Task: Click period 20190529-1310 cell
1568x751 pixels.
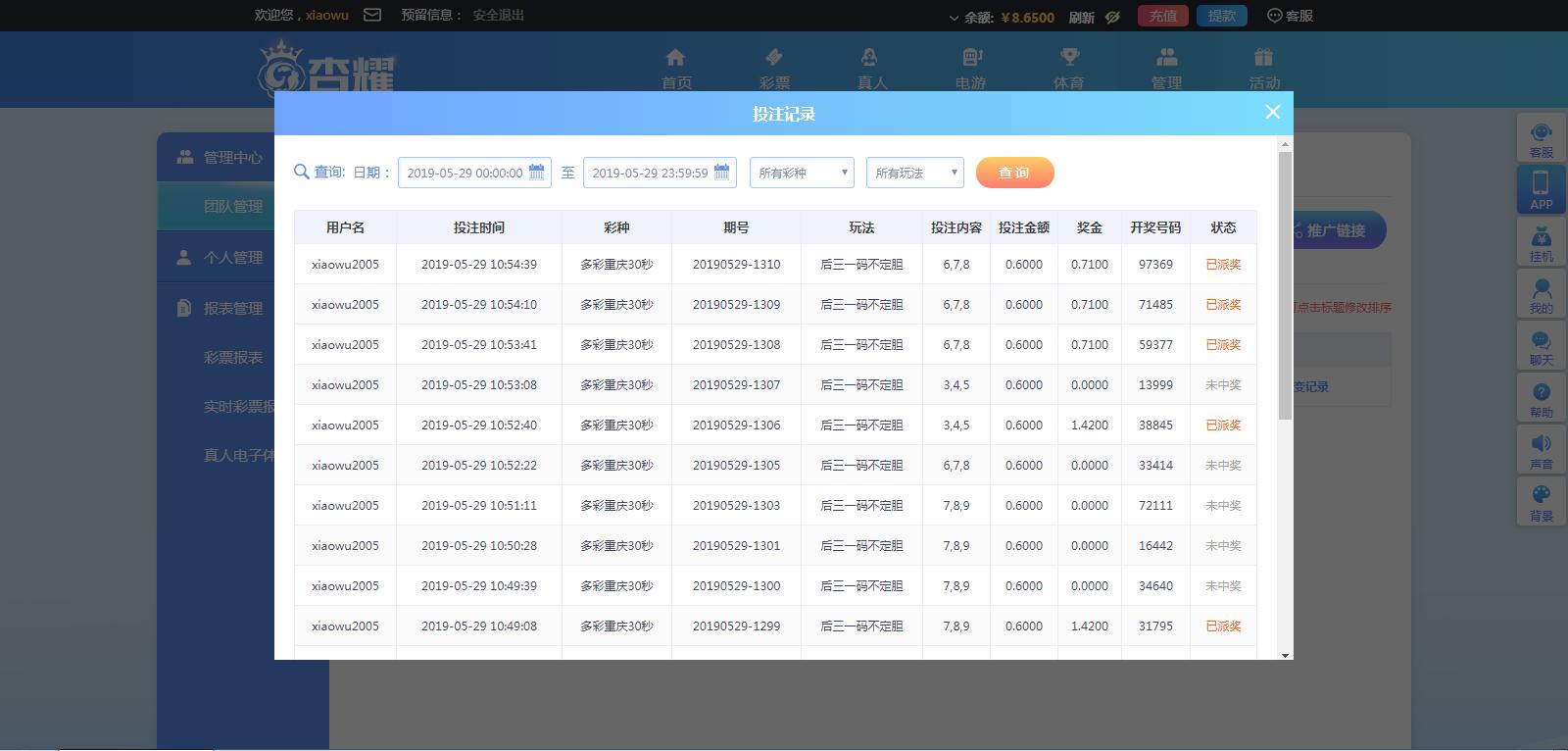Action: pos(736,264)
